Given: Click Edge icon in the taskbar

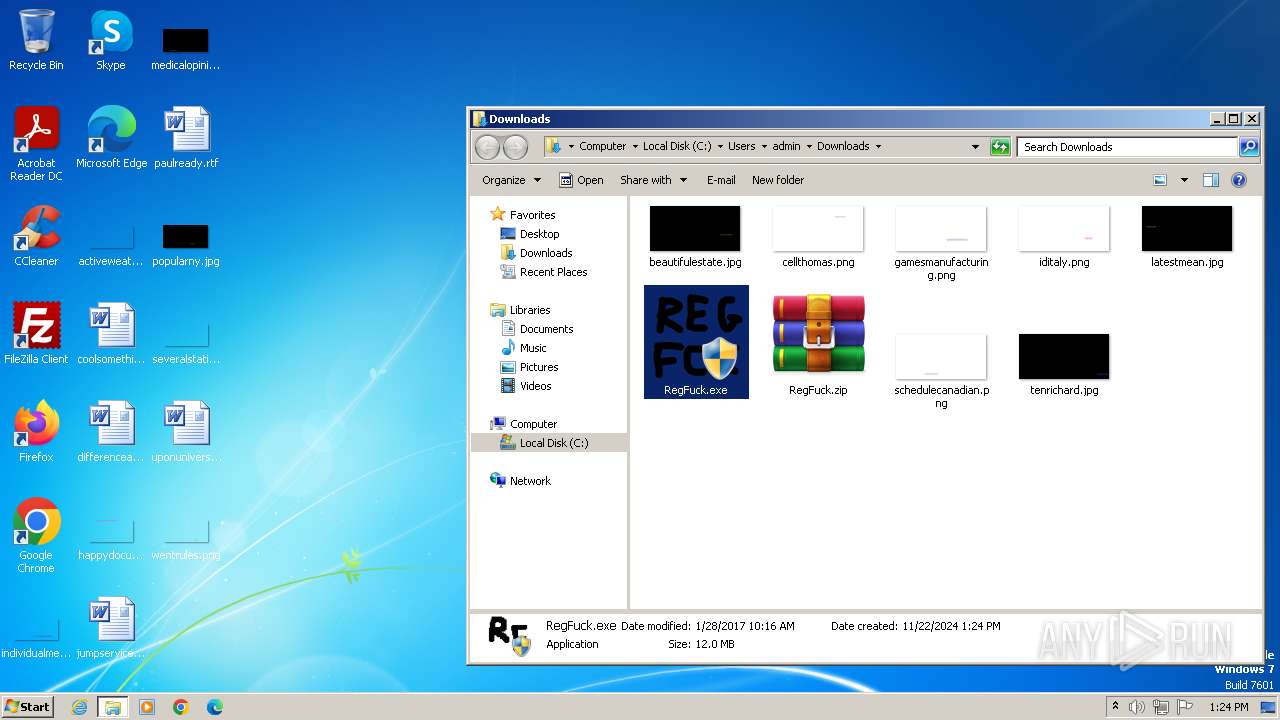Looking at the screenshot, I should (215, 707).
